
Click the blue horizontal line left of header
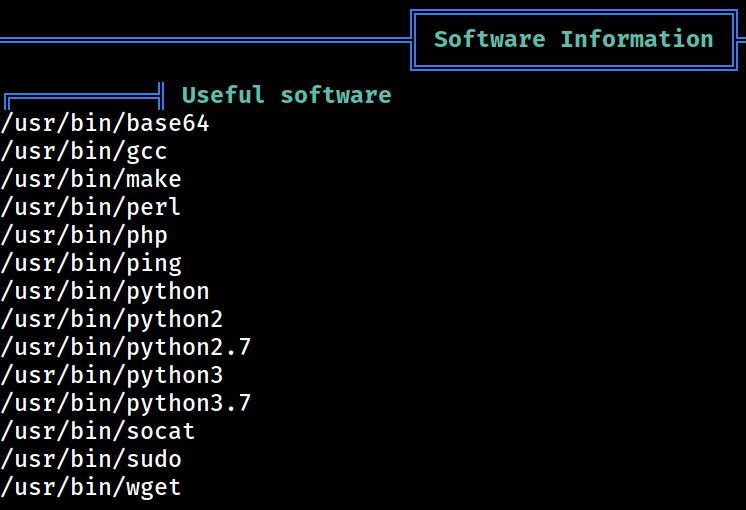coord(206,40)
